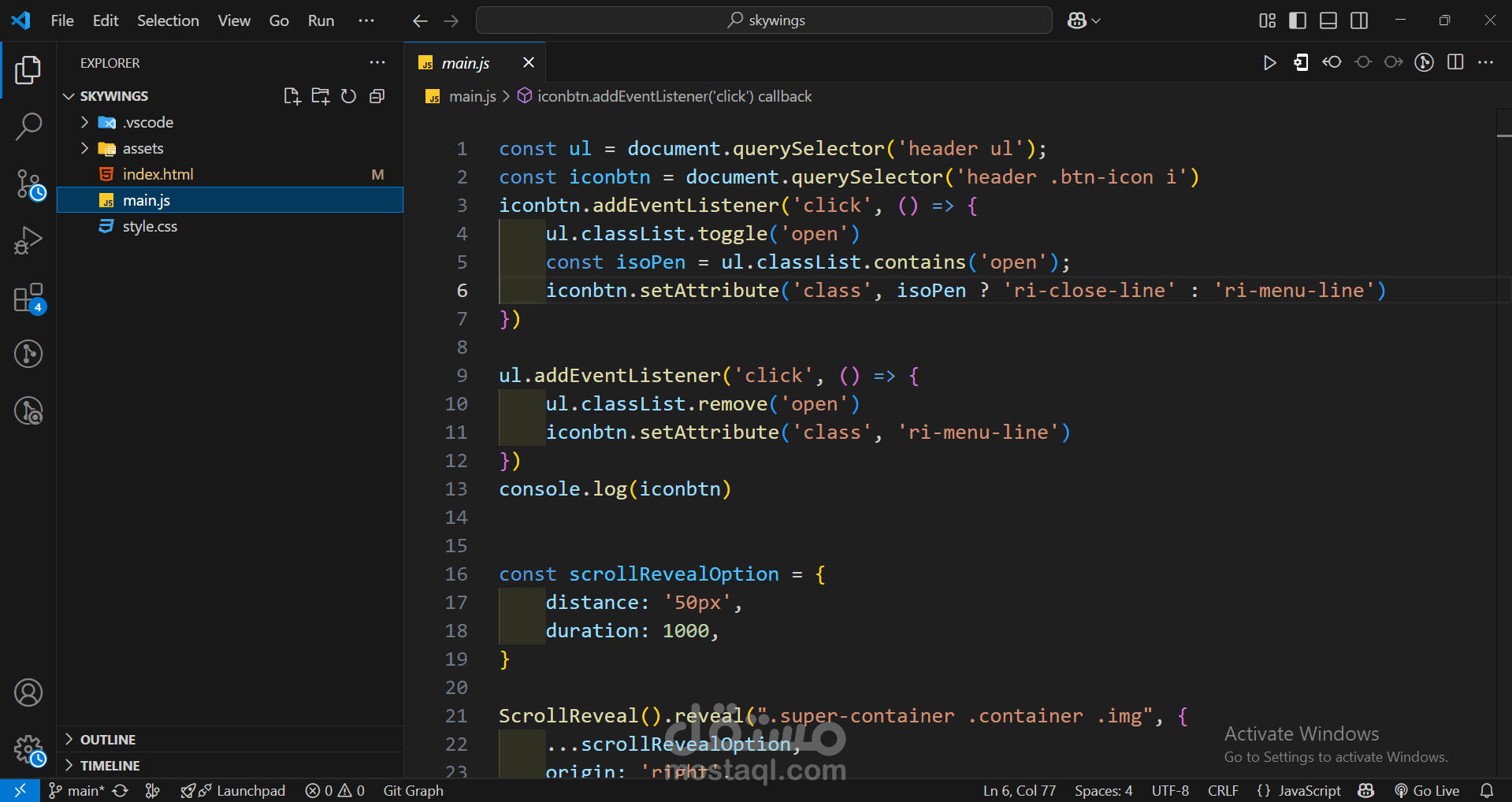Open the Copilot dropdown in title bar
The width and height of the screenshot is (1512, 802).
tap(1084, 20)
